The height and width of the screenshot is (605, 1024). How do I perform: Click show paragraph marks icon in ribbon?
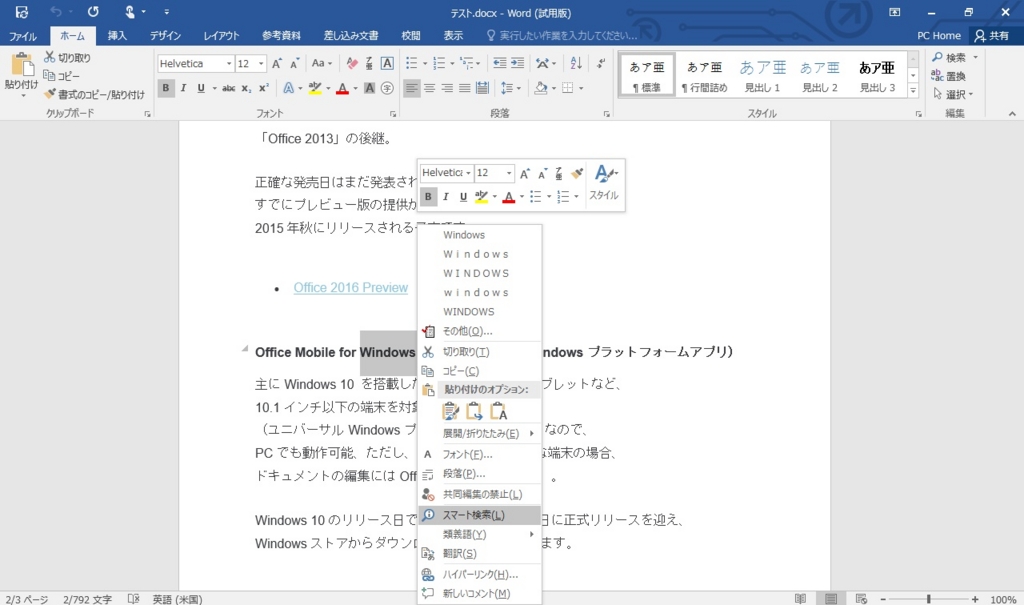pyautogui.click(x=600, y=63)
